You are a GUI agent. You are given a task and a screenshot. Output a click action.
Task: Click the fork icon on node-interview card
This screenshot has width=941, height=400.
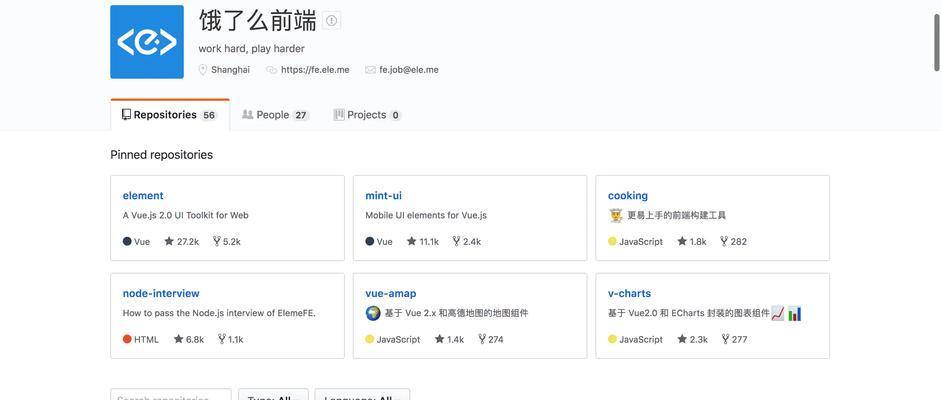click(221, 339)
